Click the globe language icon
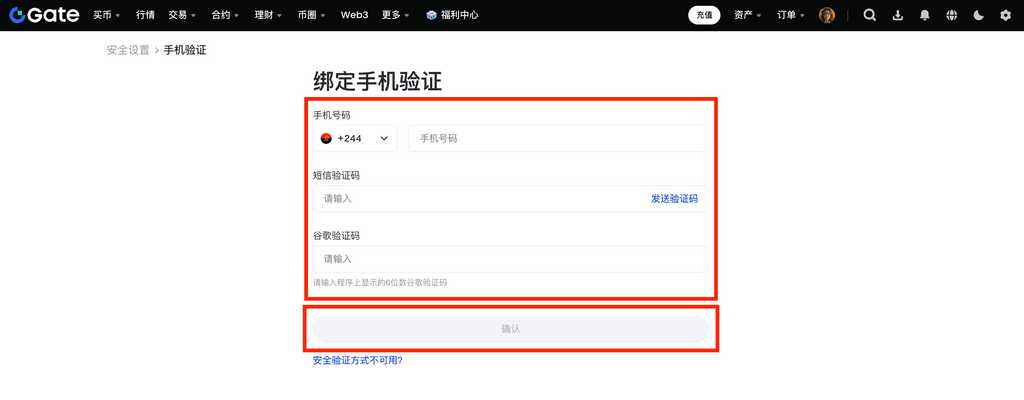Viewport: 1024px width, 400px height. pos(951,15)
